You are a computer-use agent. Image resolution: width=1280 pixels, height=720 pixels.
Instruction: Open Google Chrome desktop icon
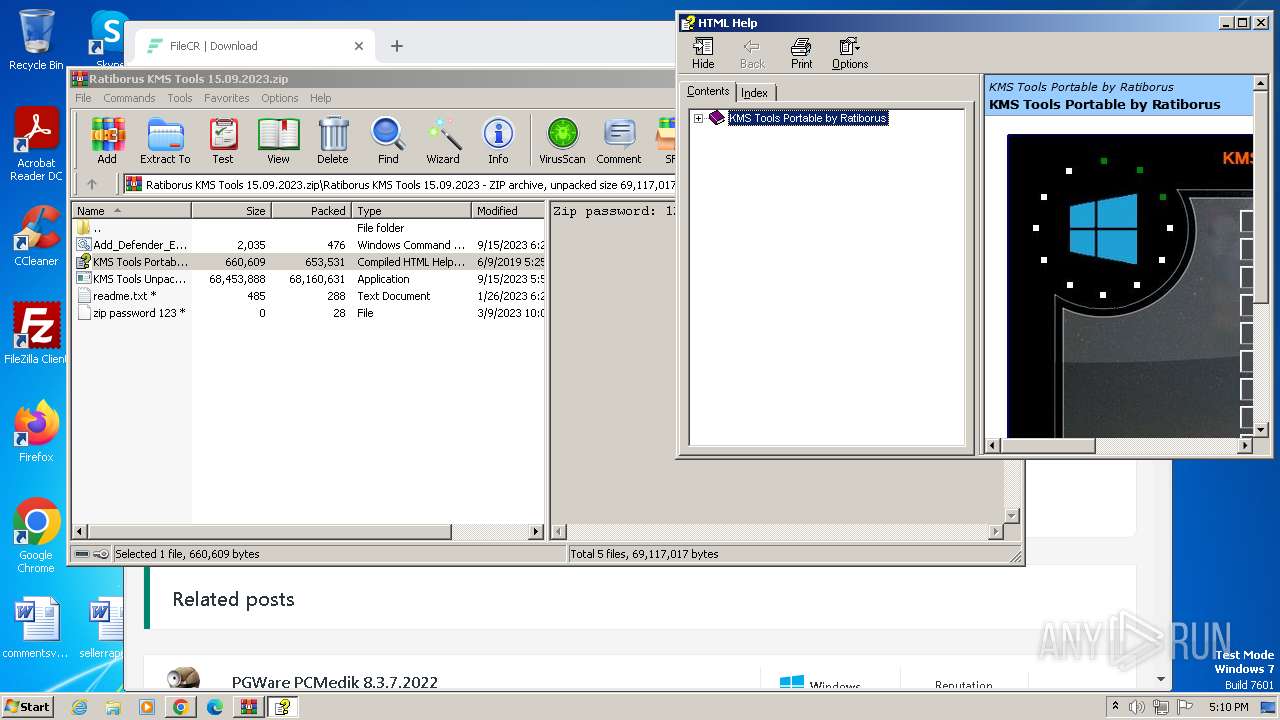point(36,536)
